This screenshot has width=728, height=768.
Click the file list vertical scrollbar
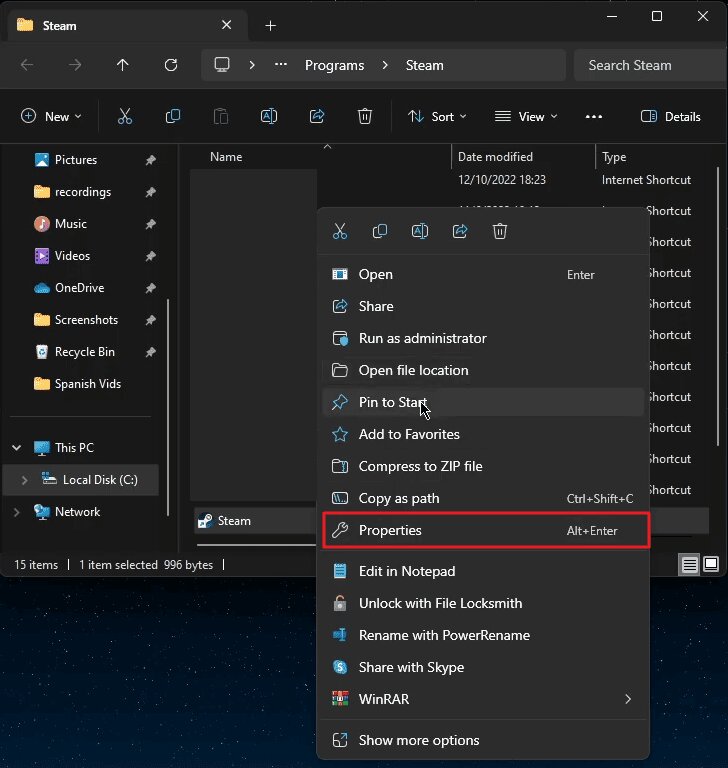point(718,306)
